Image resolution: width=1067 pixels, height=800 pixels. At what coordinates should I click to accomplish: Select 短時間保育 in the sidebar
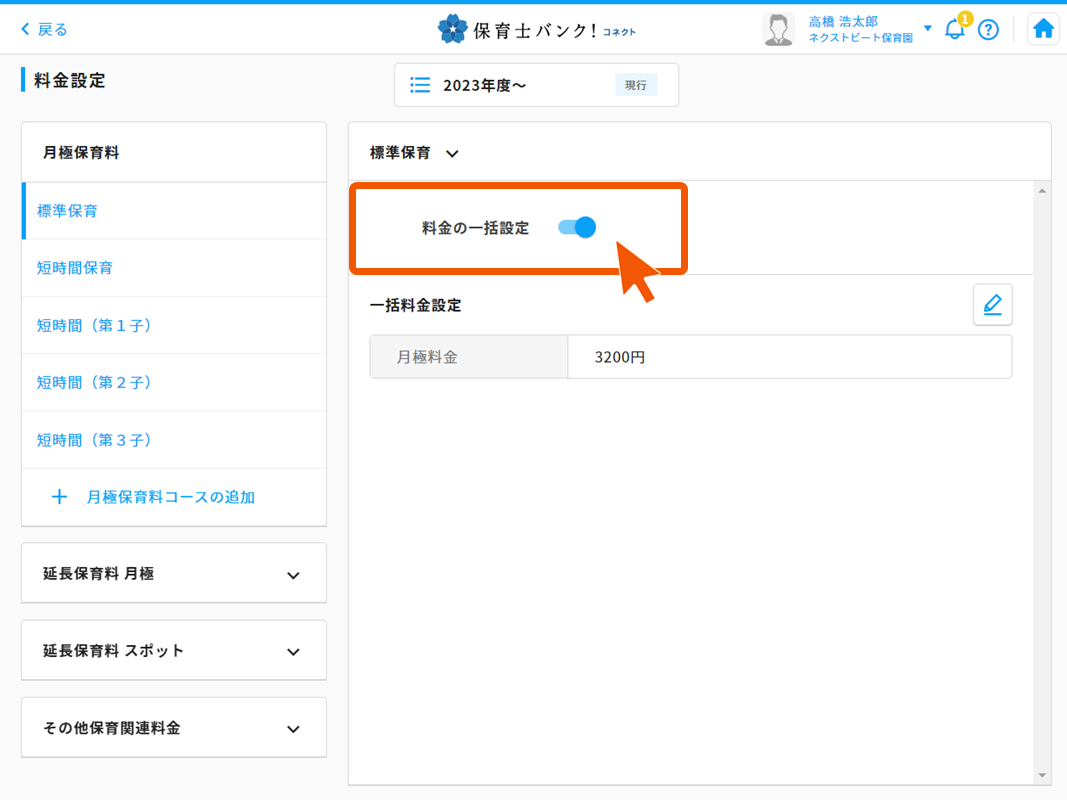(x=75, y=268)
